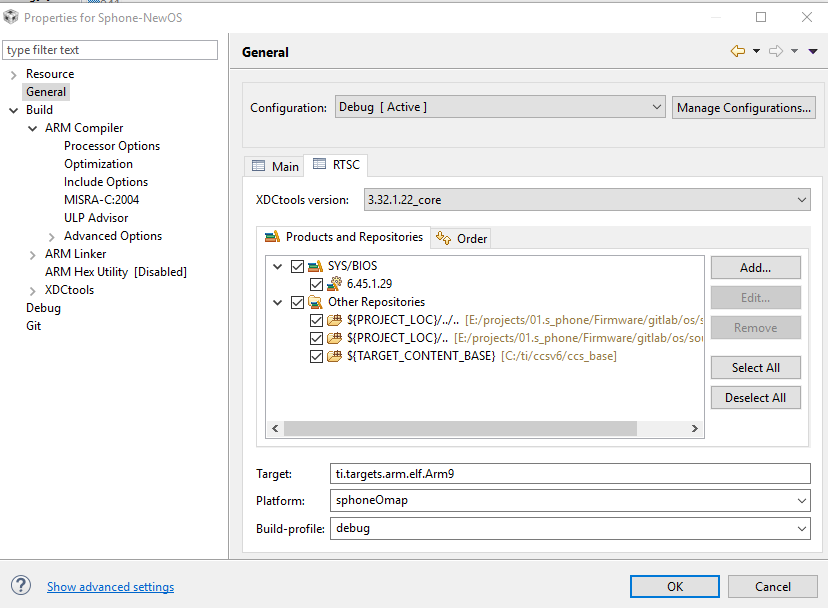
Task: Open the Show advanced settings link
Action: pyautogui.click(x=110, y=587)
